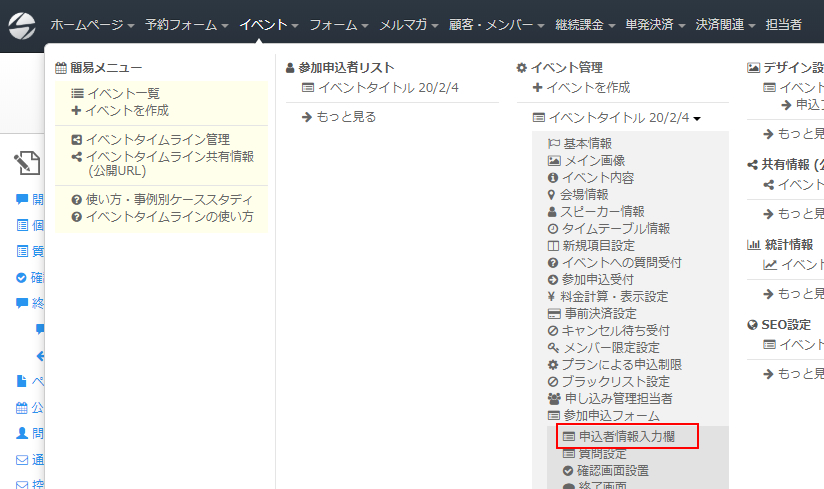Expand the ホームページ dropdown menu
The width and height of the screenshot is (824, 489).
click(93, 24)
